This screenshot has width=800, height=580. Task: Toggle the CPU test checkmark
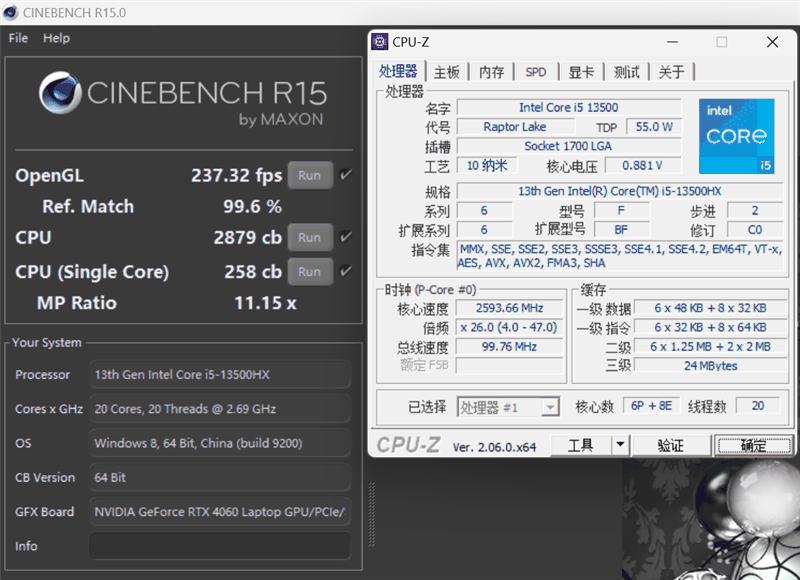(x=346, y=237)
